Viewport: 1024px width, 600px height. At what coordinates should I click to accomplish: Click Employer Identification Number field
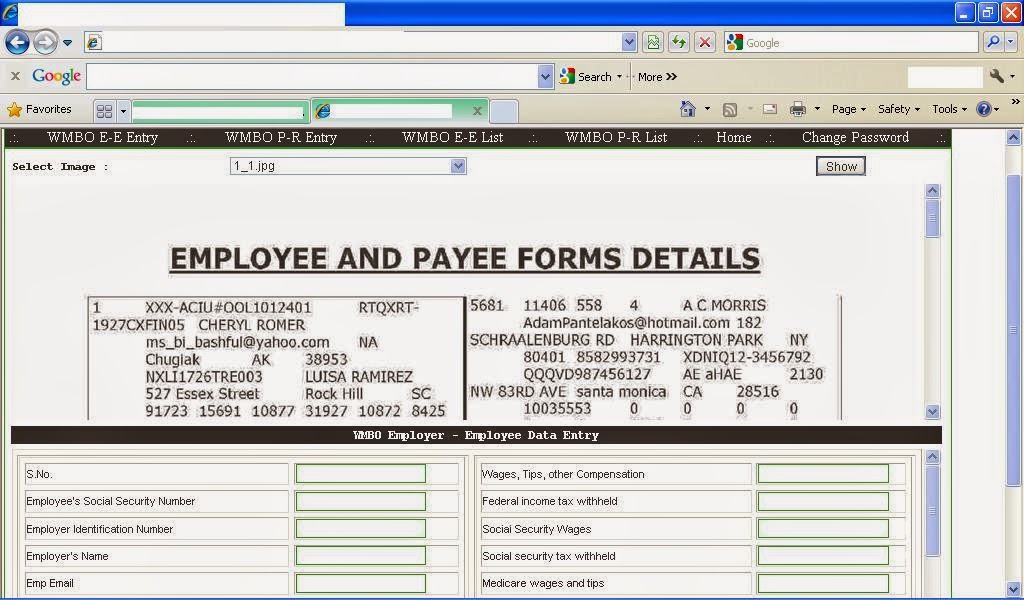(360, 529)
